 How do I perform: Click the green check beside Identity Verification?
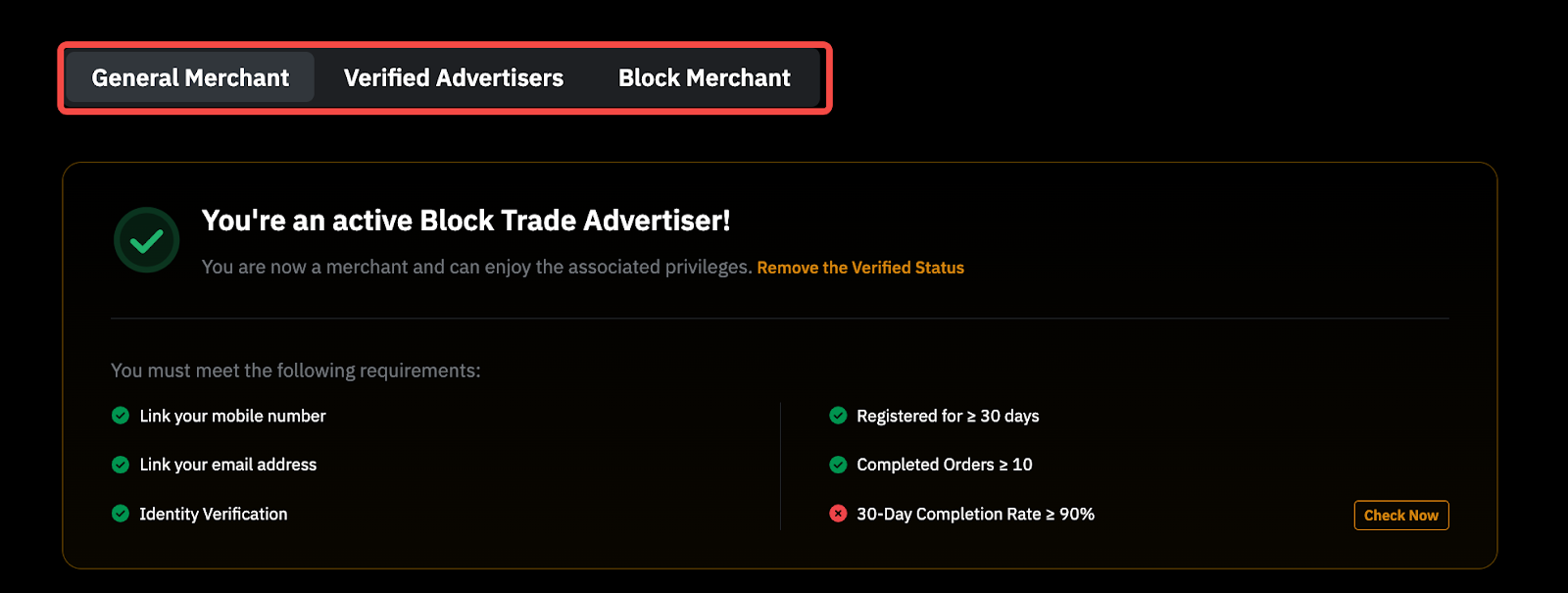[x=121, y=514]
